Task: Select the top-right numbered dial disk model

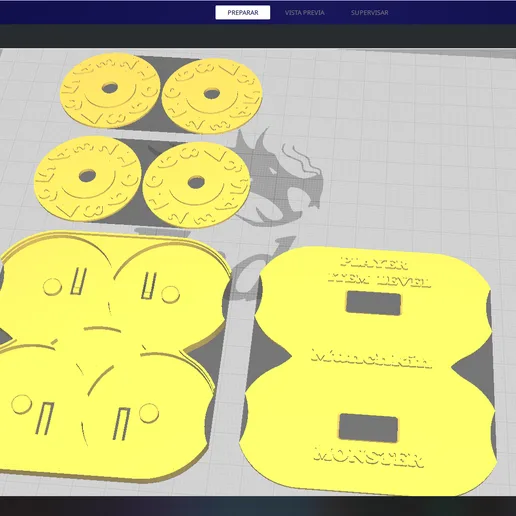Action: [x=212, y=96]
